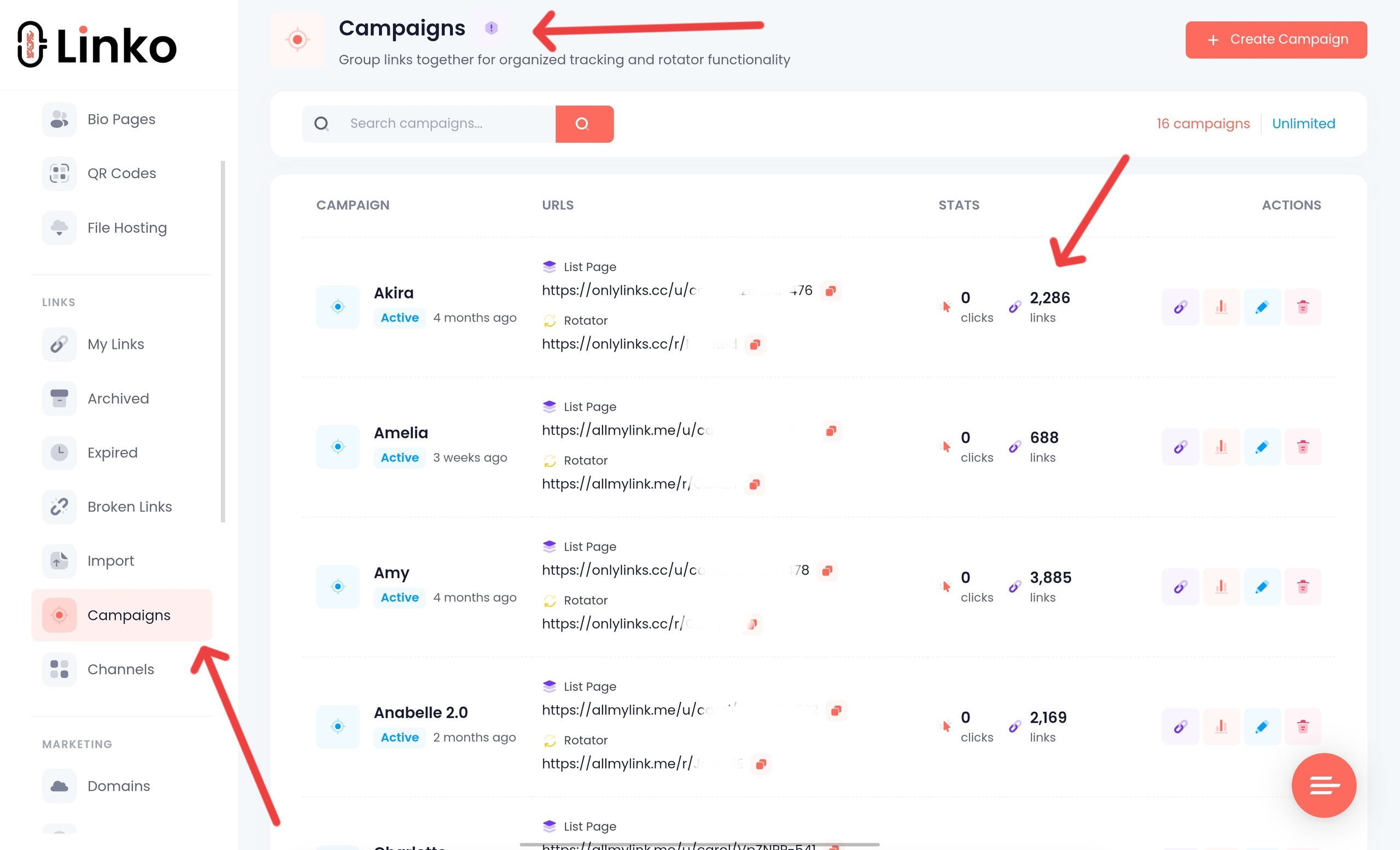
Task: Click the Amy campaign name
Action: (x=392, y=573)
